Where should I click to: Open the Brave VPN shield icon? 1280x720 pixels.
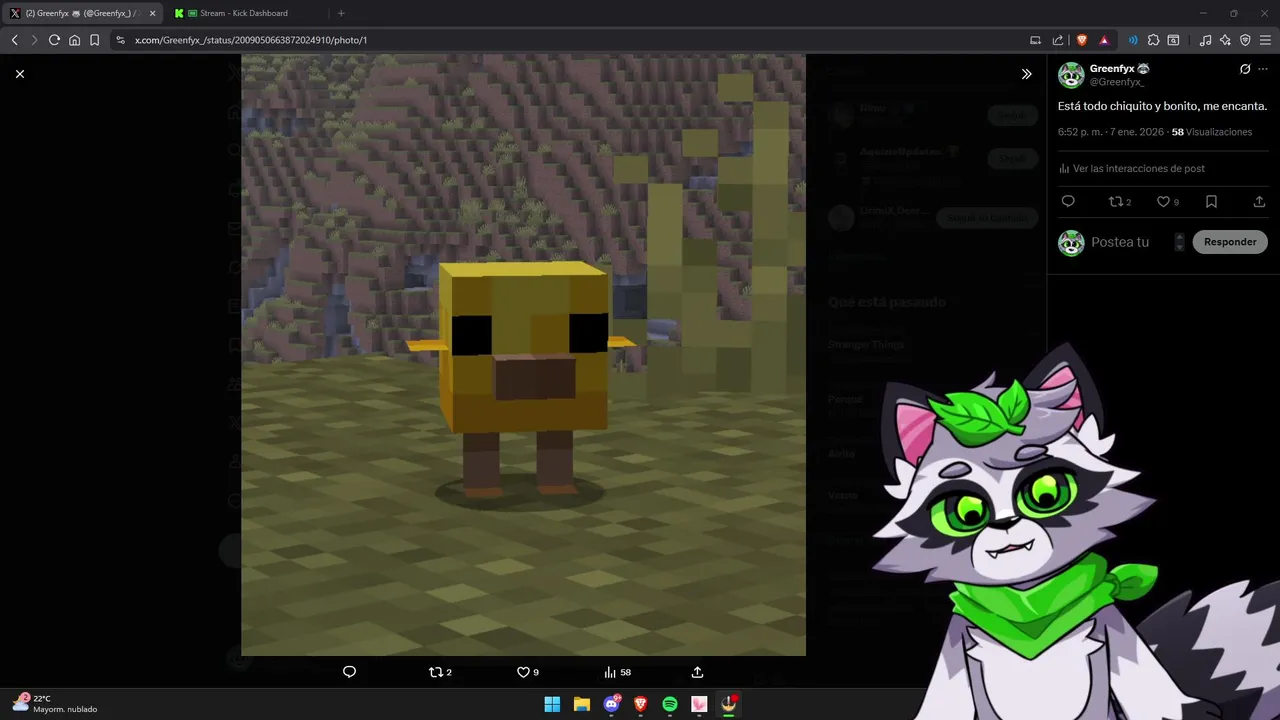click(1245, 40)
